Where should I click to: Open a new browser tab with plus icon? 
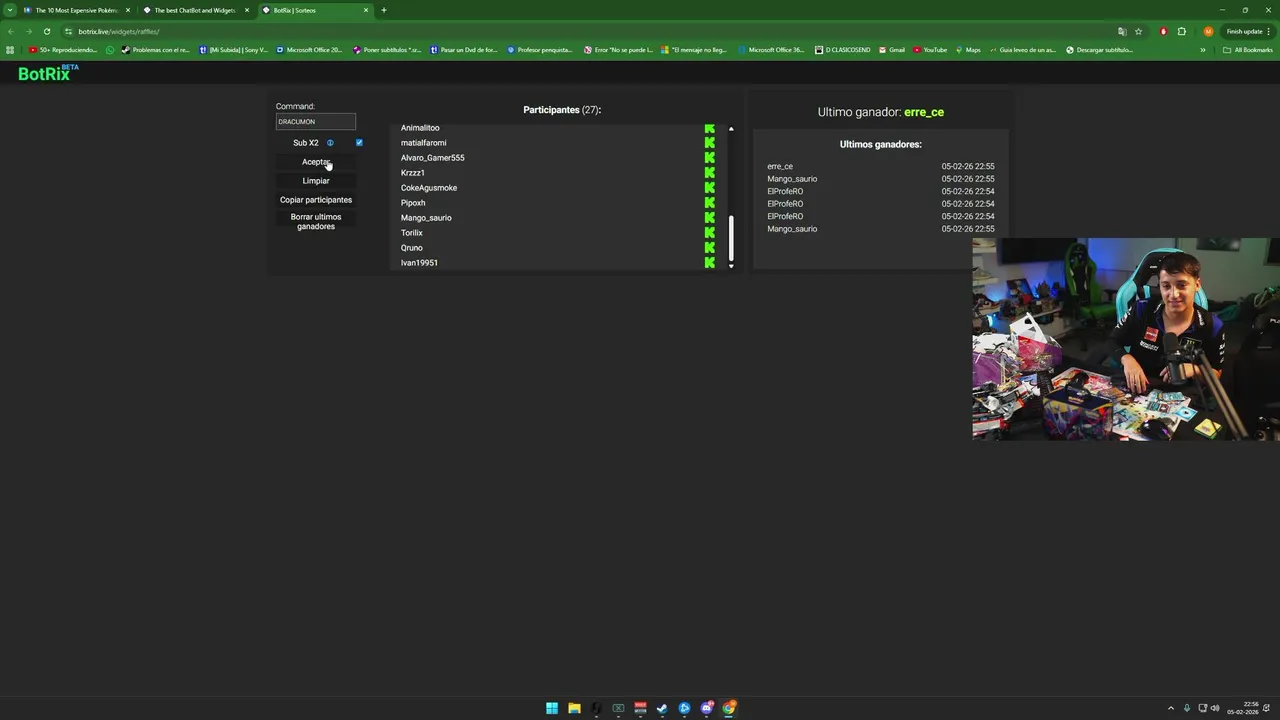[384, 10]
